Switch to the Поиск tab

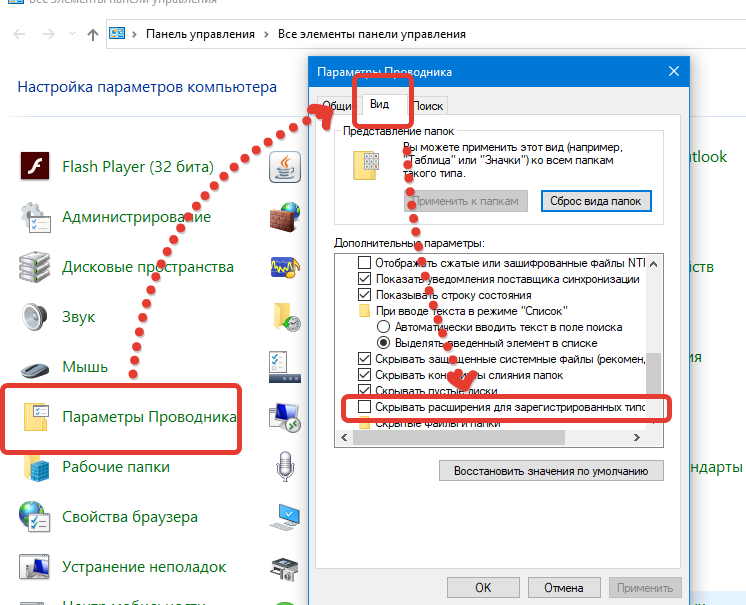[x=428, y=106]
